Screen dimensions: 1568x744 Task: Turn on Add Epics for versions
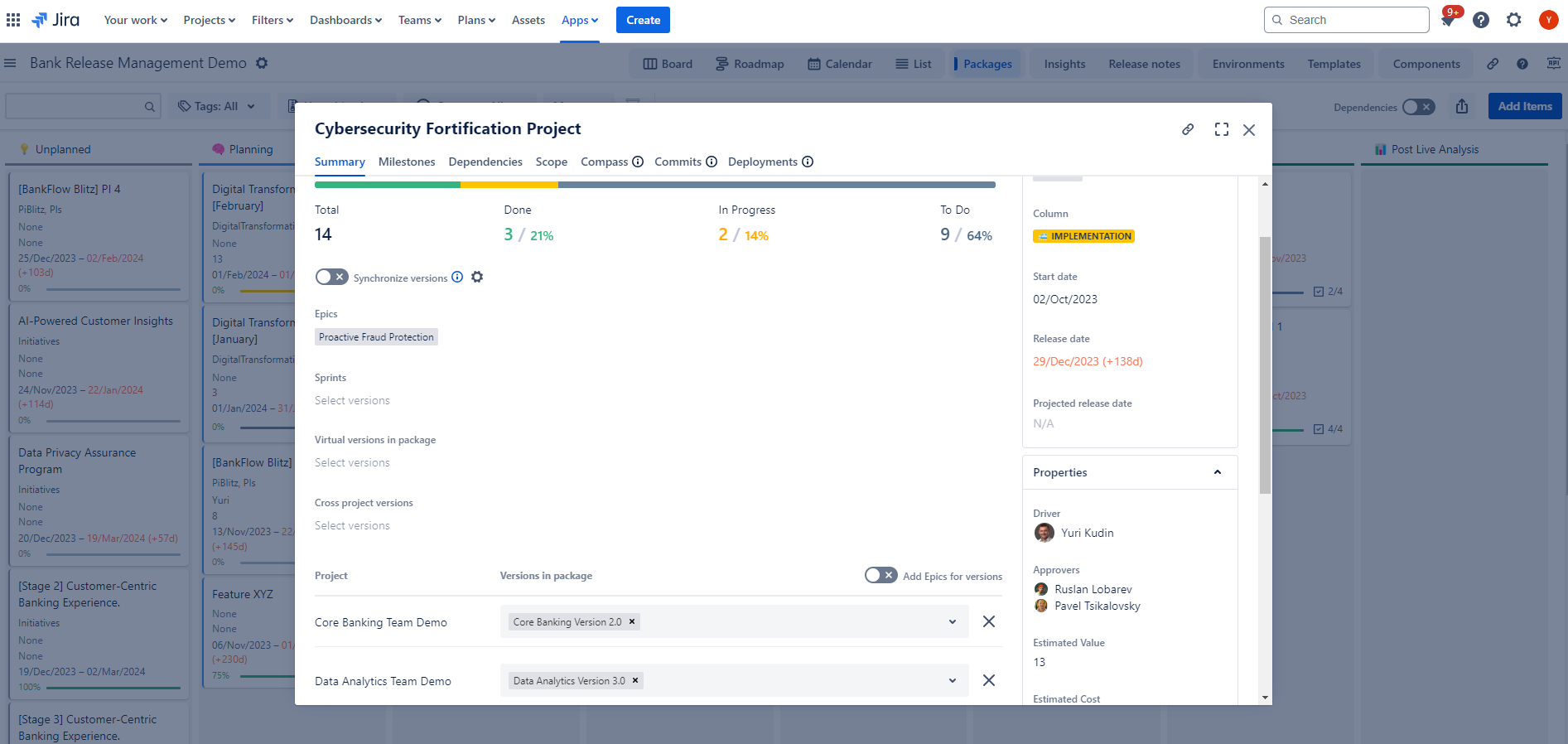coord(880,576)
